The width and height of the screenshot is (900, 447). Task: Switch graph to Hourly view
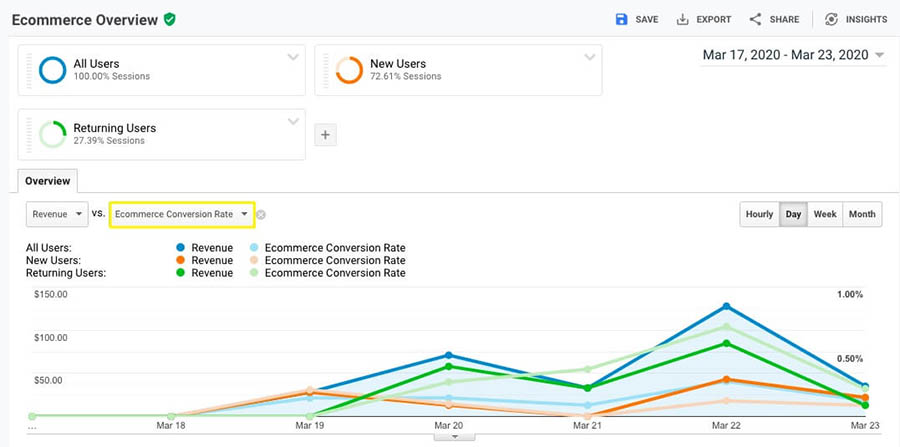(x=759, y=214)
